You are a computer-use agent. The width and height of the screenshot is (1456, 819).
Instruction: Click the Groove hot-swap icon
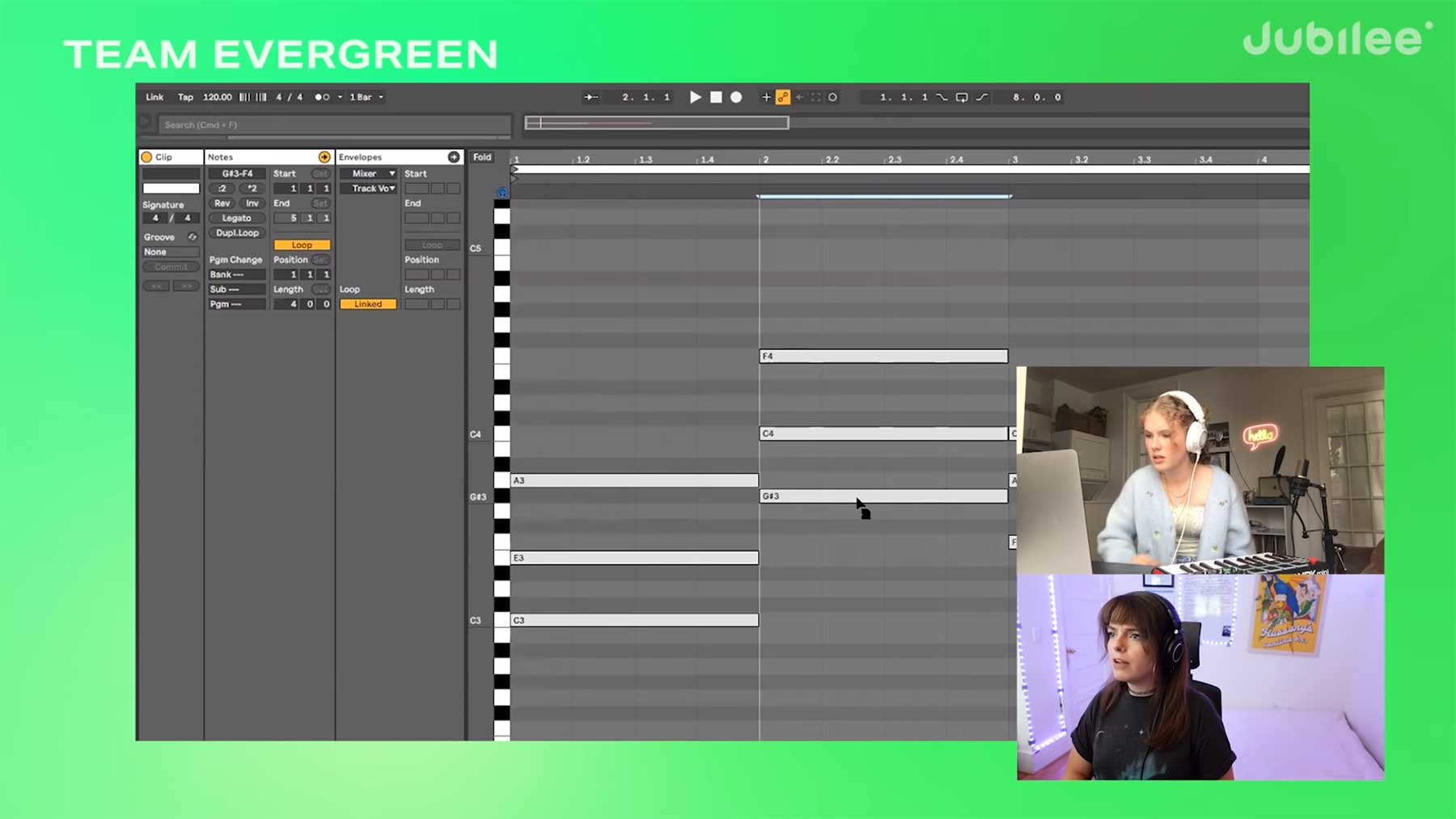pos(193,237)
